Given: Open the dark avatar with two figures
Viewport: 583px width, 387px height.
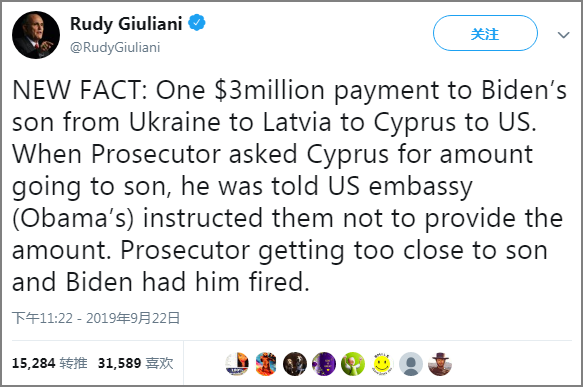Looking at the screenshot, I should tap(295, 364).
